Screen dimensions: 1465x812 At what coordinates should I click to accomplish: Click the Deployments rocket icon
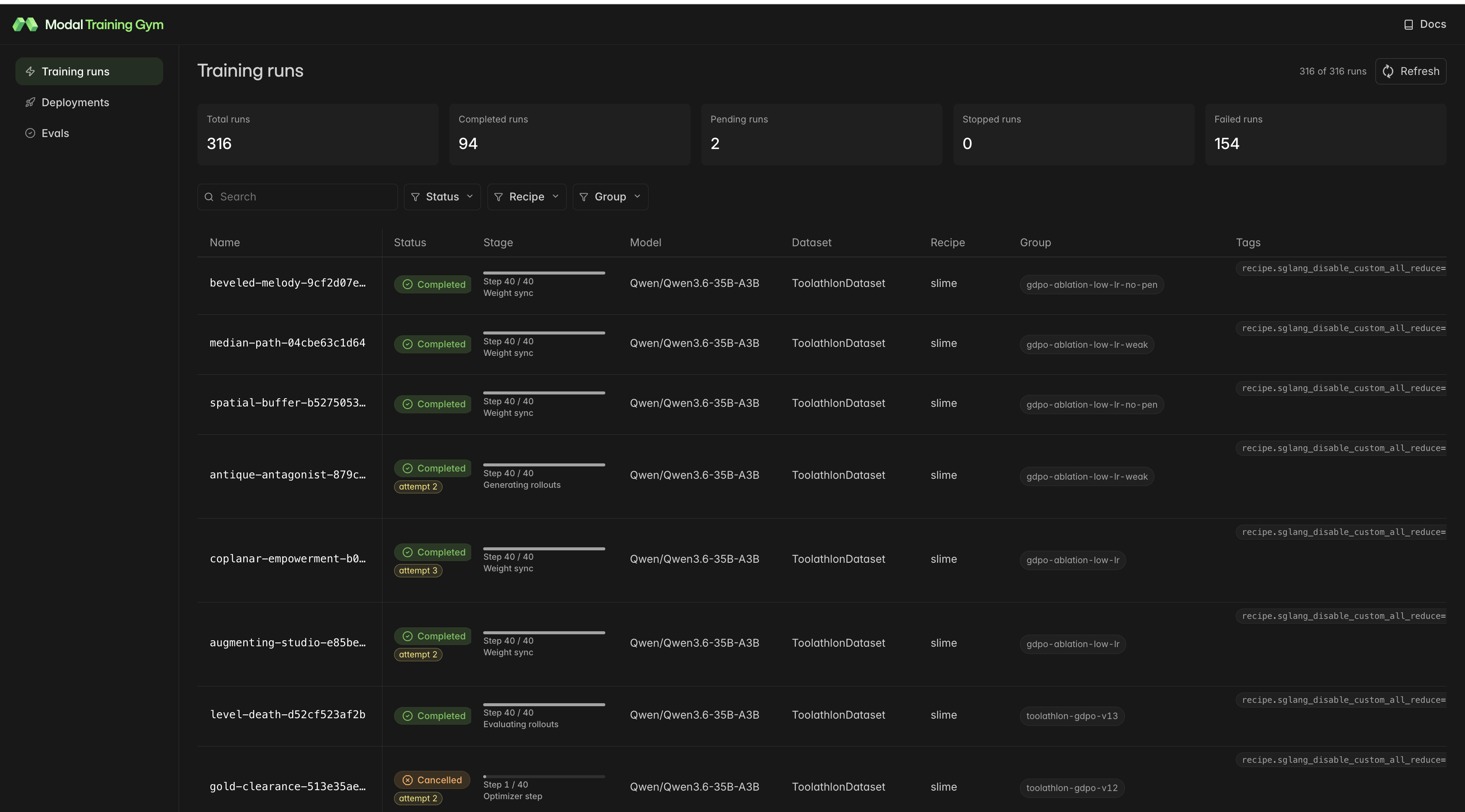pyautogui.click(x=30, y=102)
